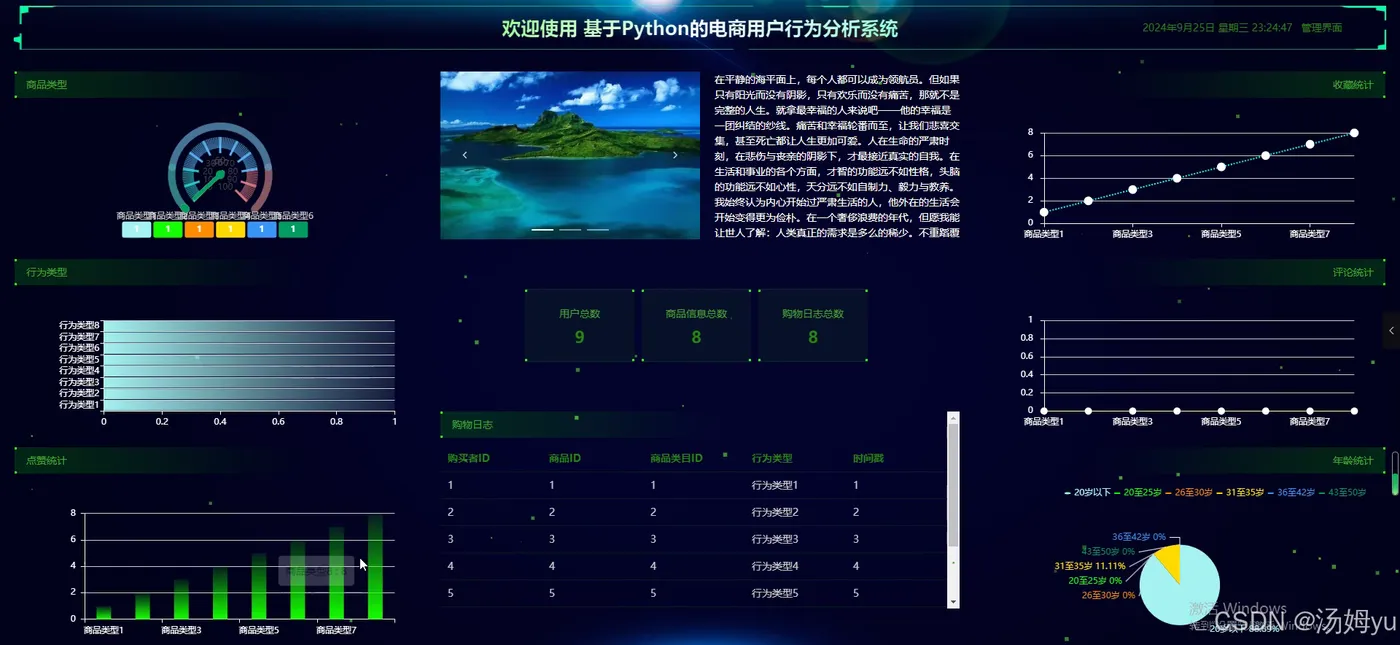This screenshot has width=1400, height=645.
Task: Select the 行为类型4 table cell
Action: (775, 566)
